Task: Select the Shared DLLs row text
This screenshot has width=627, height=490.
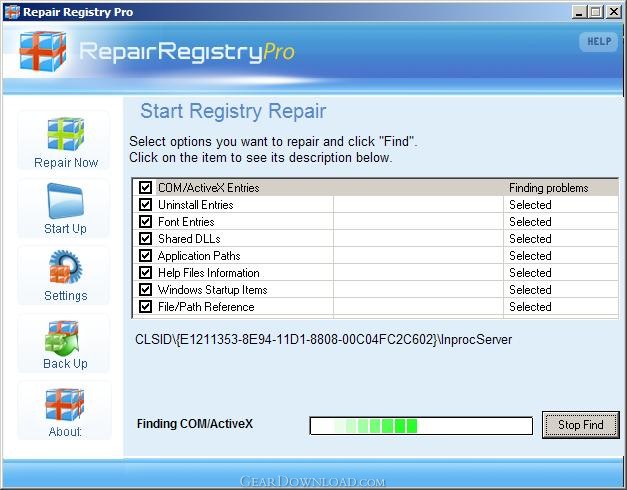Action: 189,239
